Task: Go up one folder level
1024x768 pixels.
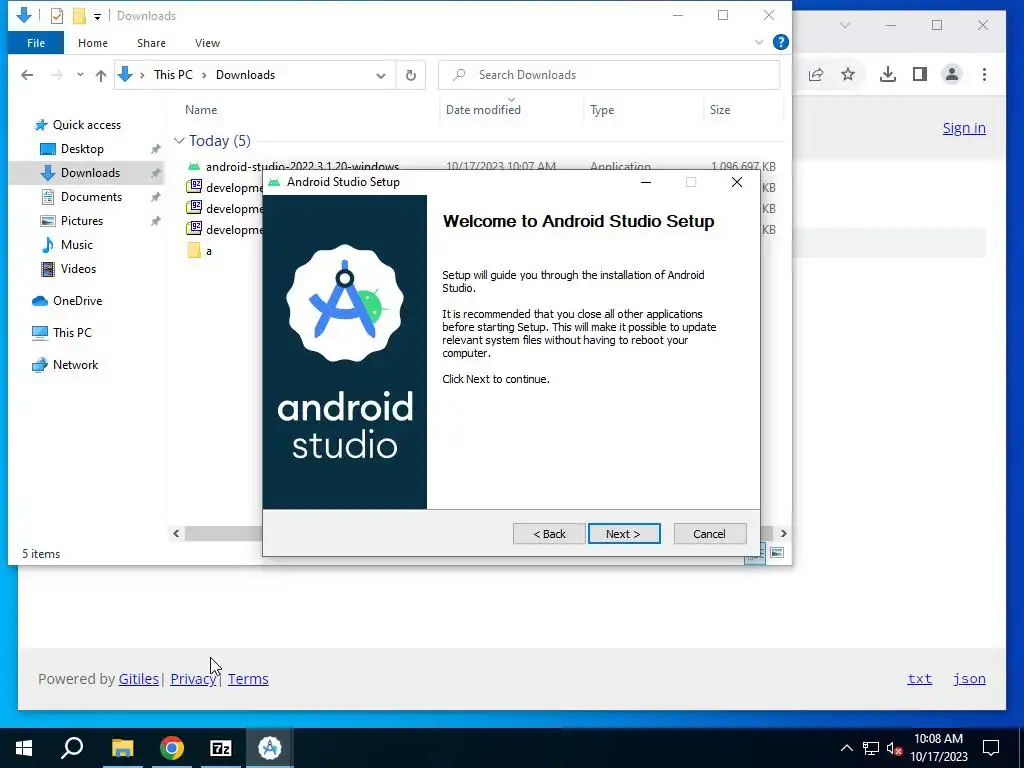Action: pos(101,75)
